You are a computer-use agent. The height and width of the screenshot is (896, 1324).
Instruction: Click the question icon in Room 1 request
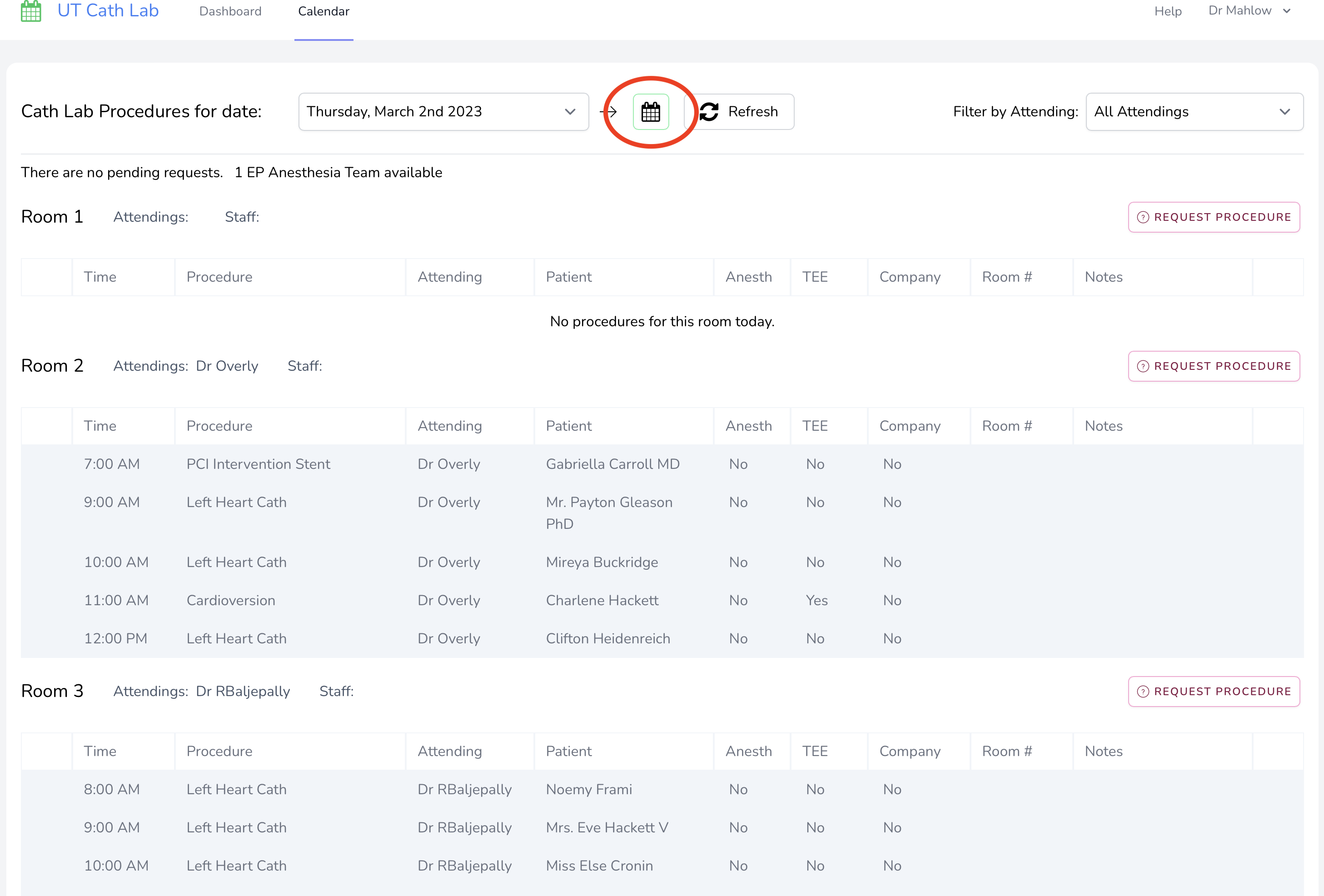[x=1142, y=218]
